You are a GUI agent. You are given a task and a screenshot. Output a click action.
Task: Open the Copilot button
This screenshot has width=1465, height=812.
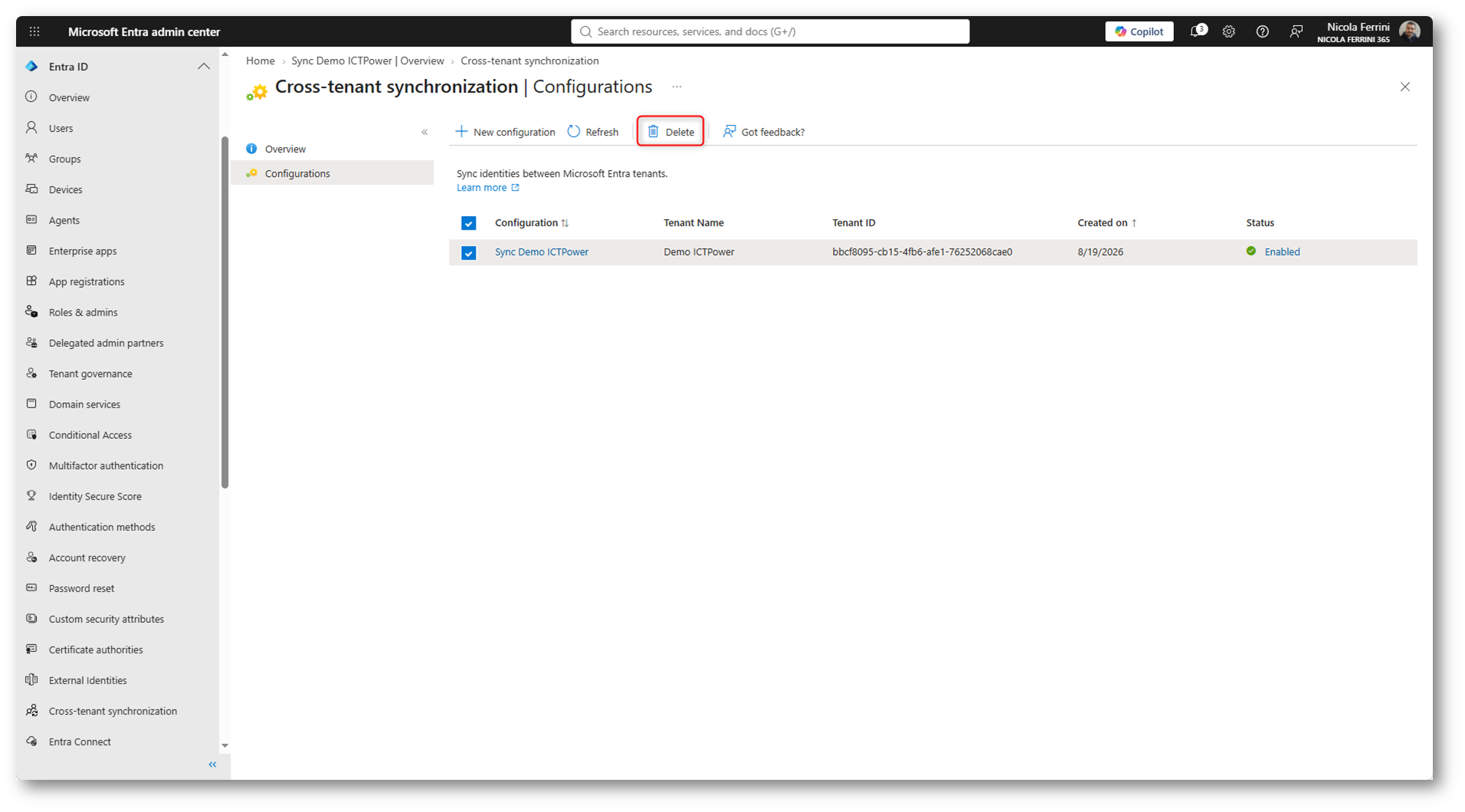pos(1139,31)
